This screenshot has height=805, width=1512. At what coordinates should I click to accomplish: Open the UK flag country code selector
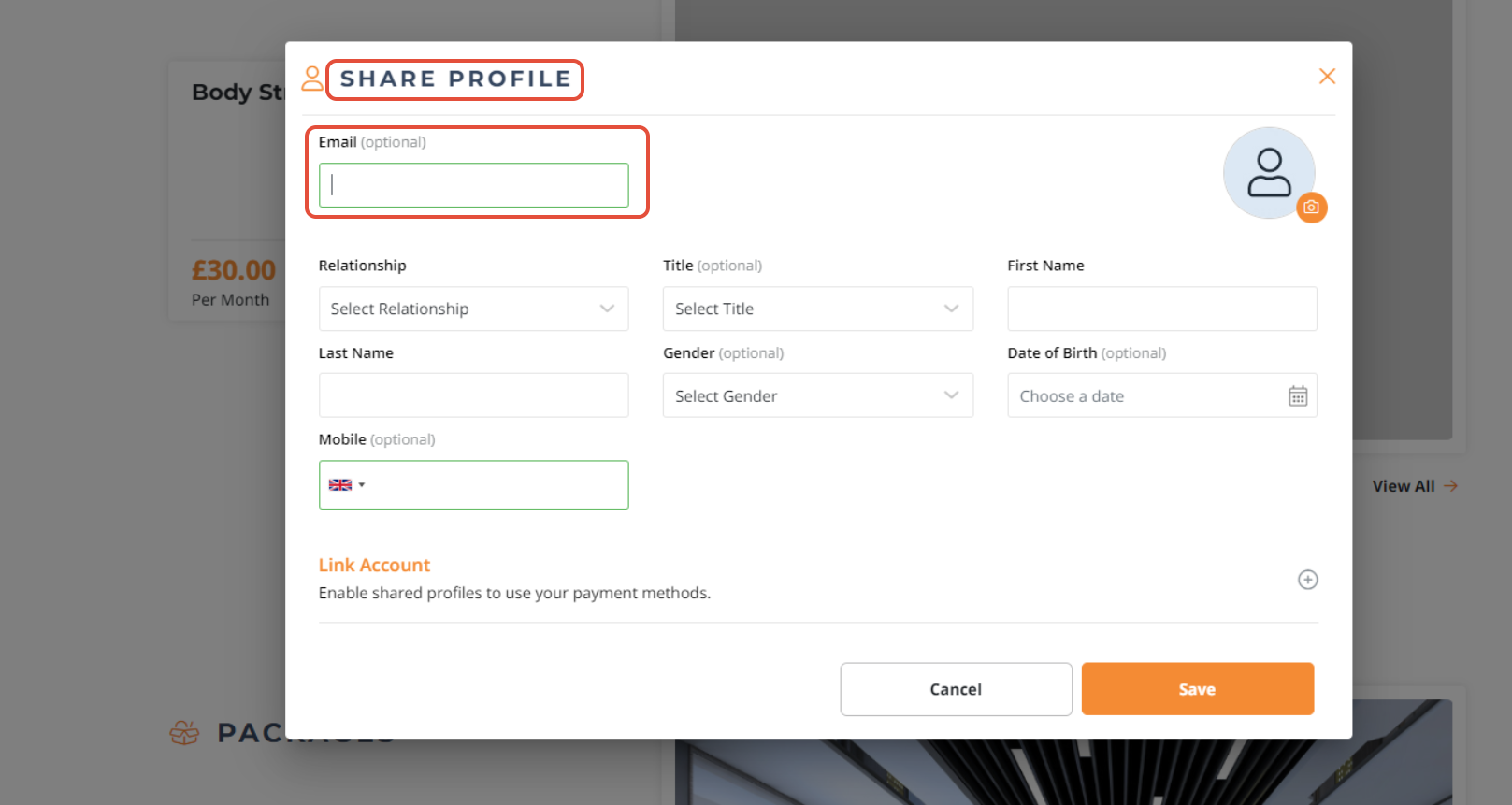[347, 485]
